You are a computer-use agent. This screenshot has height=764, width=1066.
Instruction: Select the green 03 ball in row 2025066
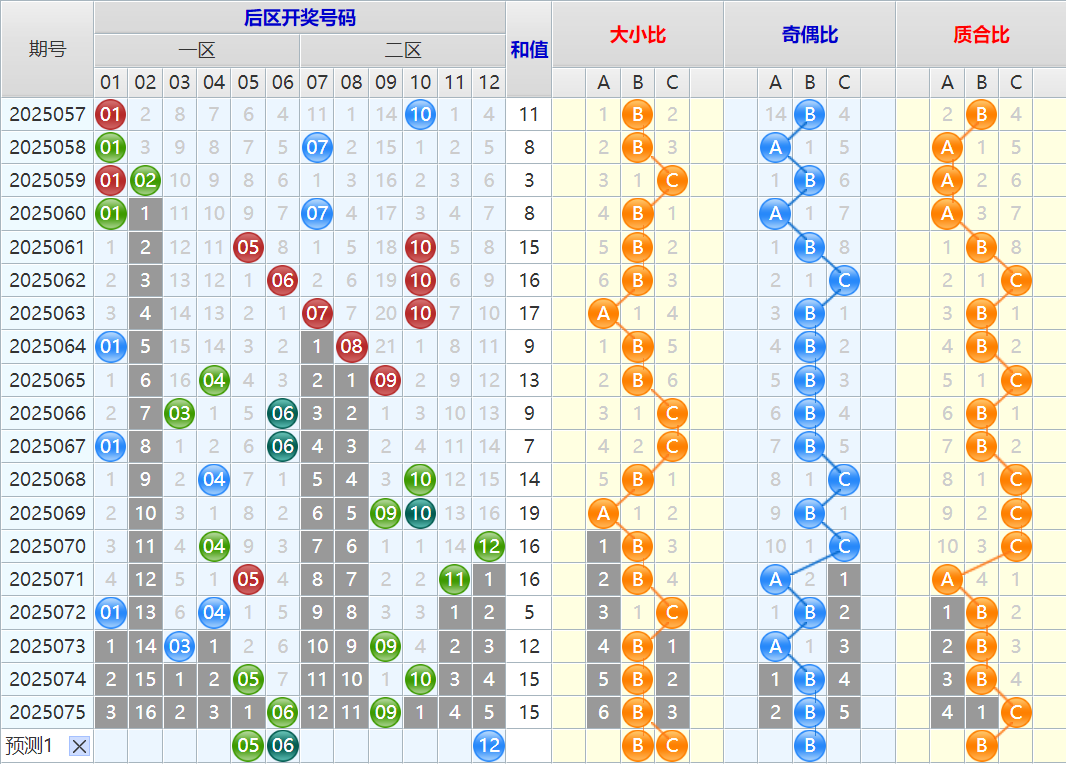[179, 413]
